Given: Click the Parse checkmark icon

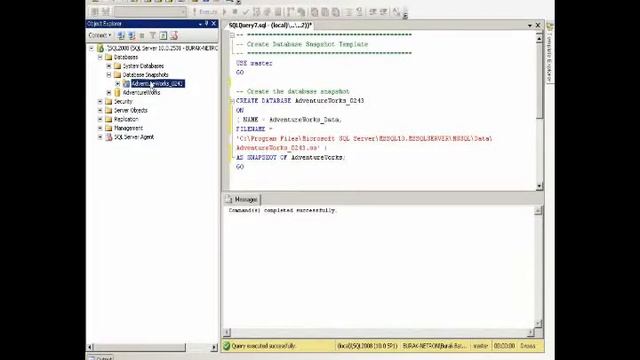Looking at the screenshot, I should tap(245, 12).
